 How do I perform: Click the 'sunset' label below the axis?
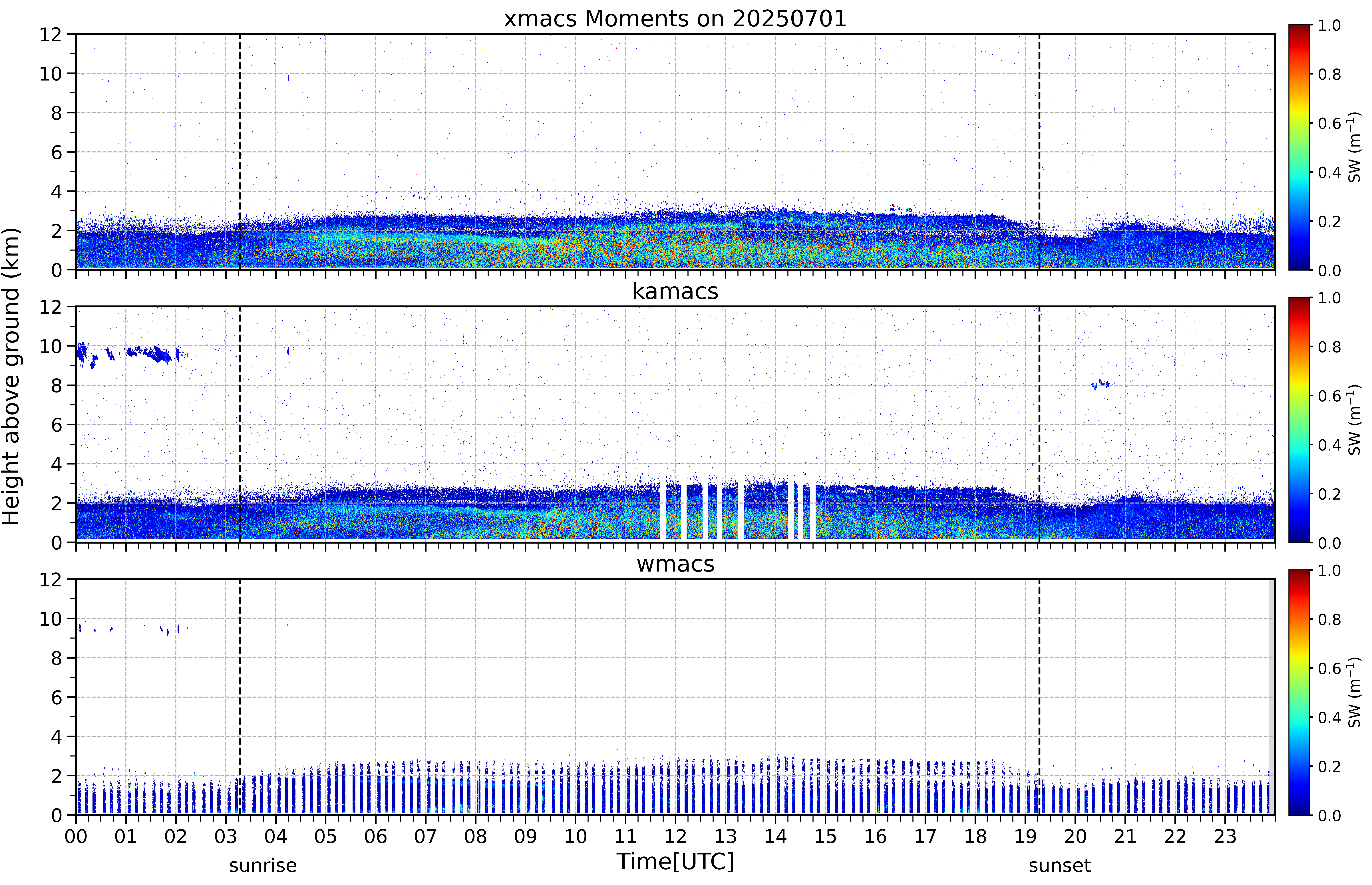(1059, 865)
